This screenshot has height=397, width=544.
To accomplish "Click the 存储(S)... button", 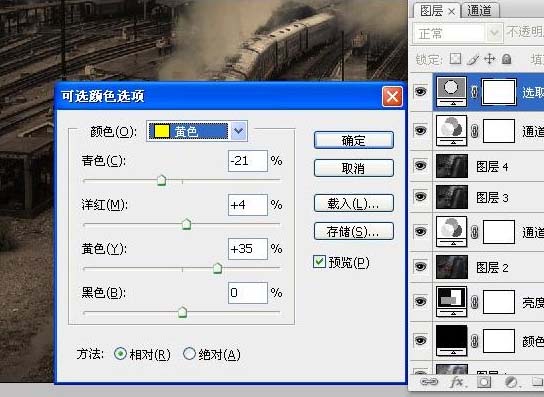I will pos(354,231).
